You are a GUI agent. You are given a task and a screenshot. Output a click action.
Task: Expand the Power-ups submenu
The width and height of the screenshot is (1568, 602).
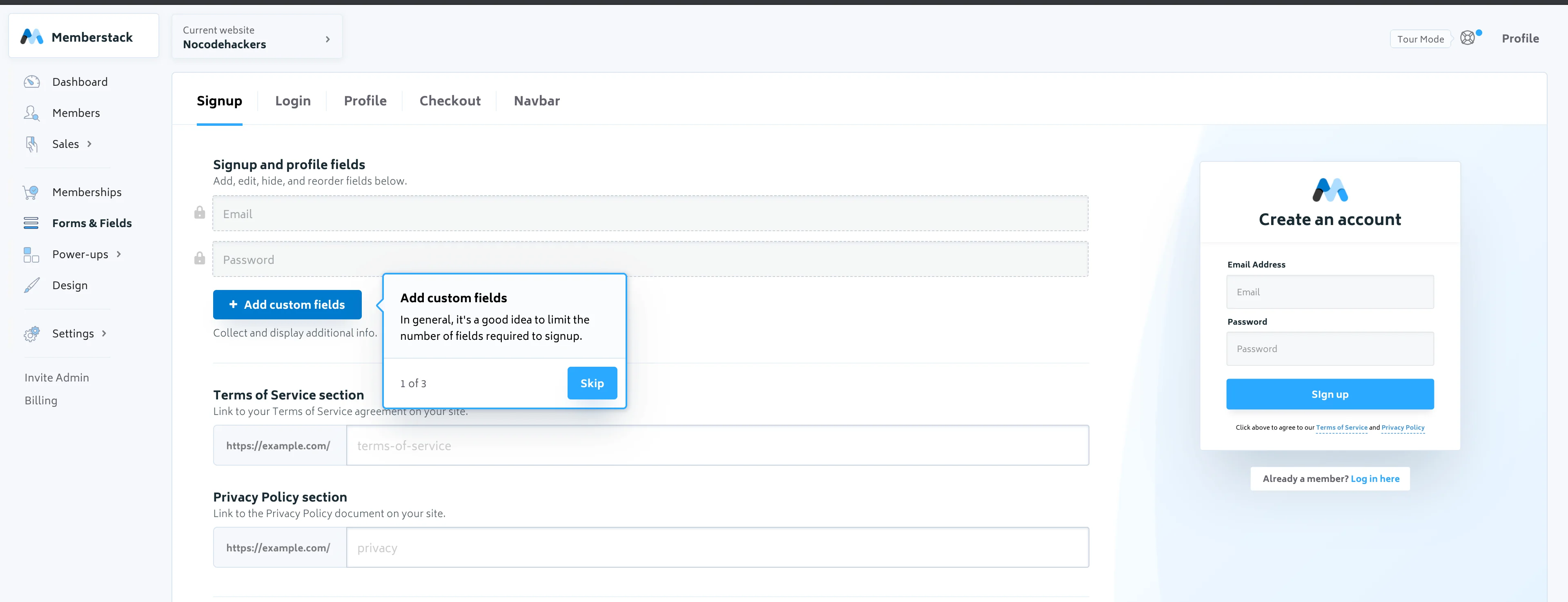119,254
